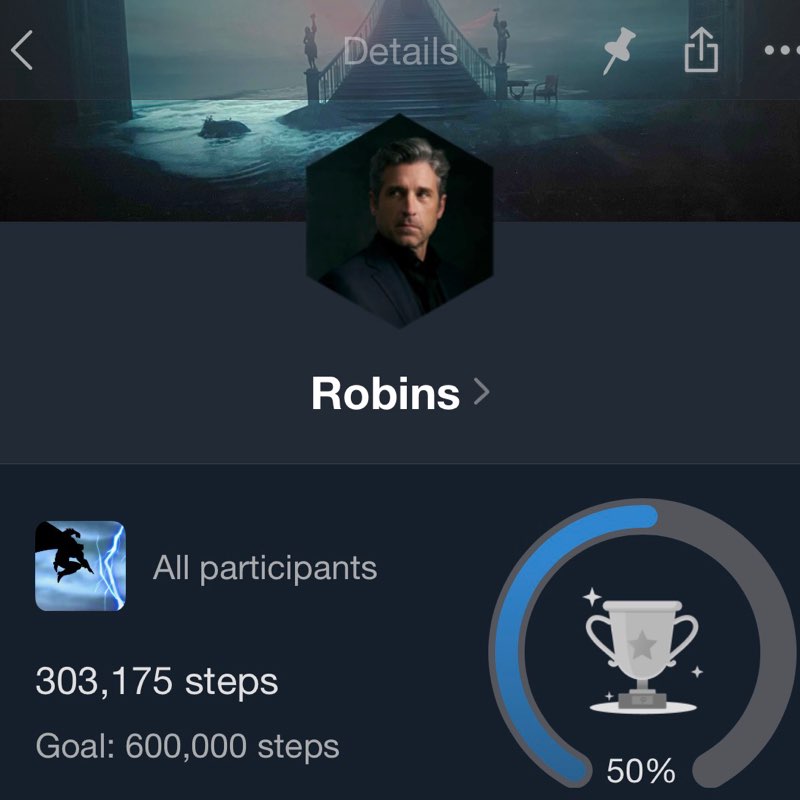The height and width of the screenshot is (800, 800).
Task: Select the All participants label
Action: click(265, 567)
